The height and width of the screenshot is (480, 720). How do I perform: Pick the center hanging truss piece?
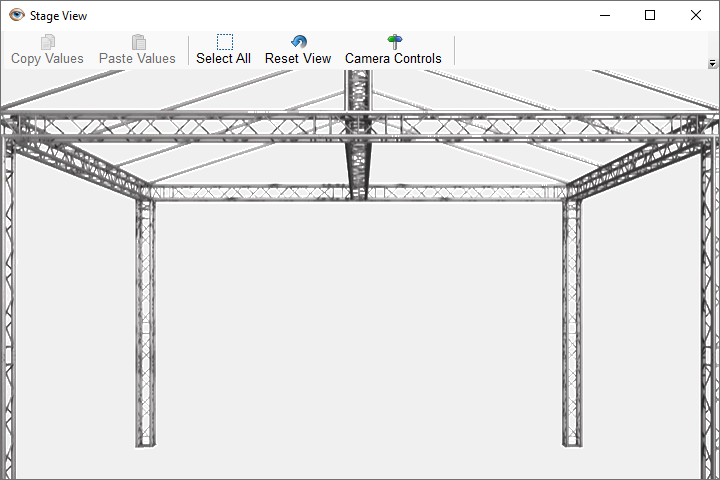357,160
